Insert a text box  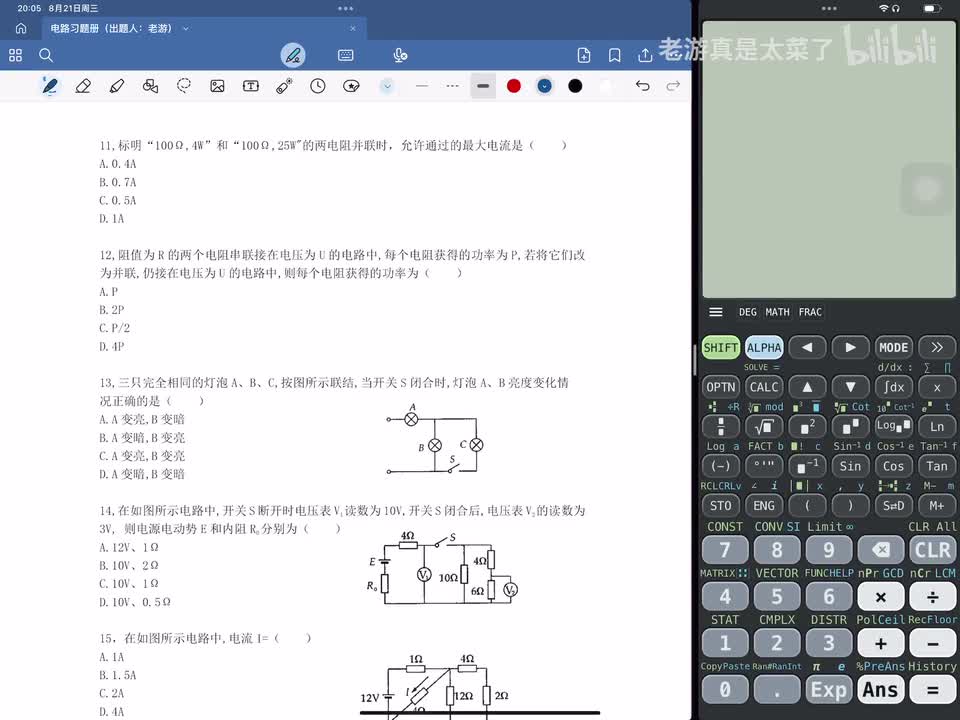point(250,86)
